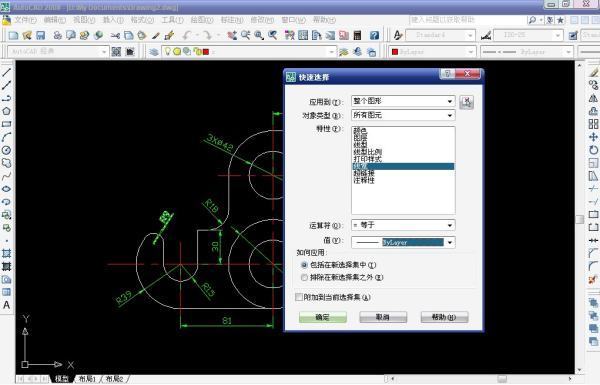Select the Move modify tool
600x385 pixels.
[x=593, y=137]
